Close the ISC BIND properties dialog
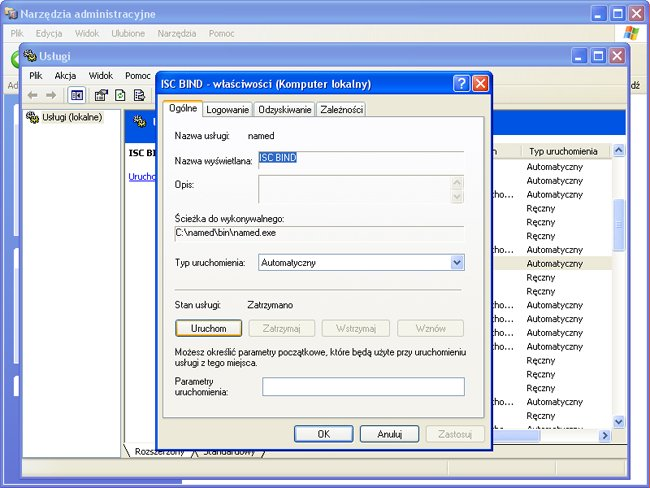 pos(480,84)
